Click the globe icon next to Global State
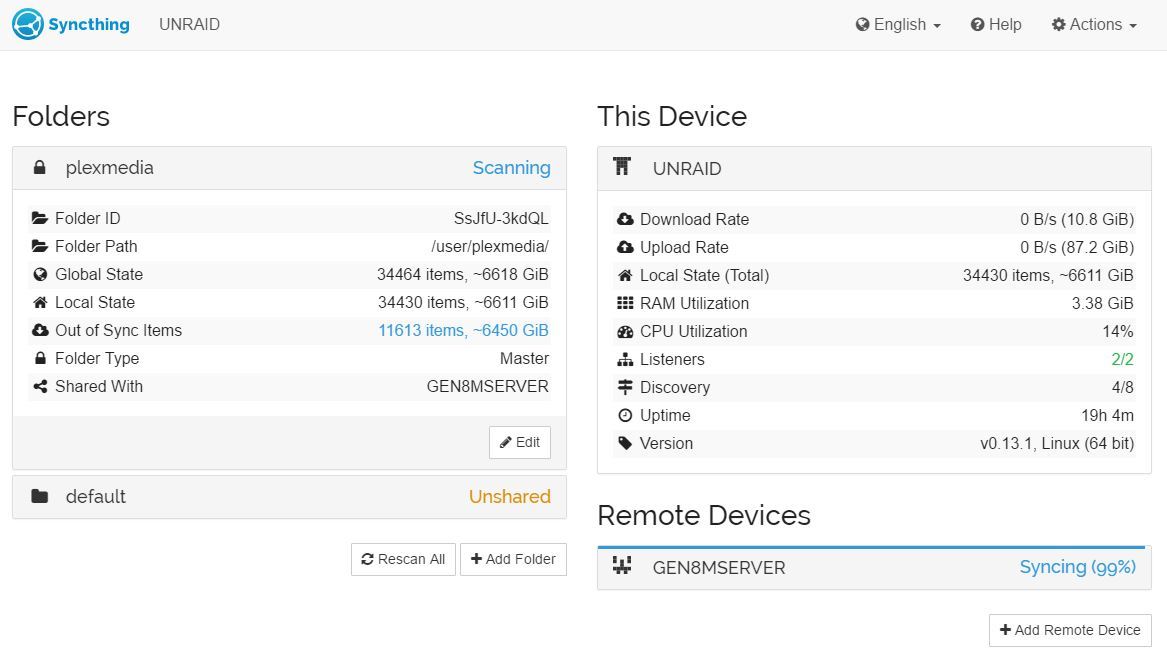 [x=40, y=275]
